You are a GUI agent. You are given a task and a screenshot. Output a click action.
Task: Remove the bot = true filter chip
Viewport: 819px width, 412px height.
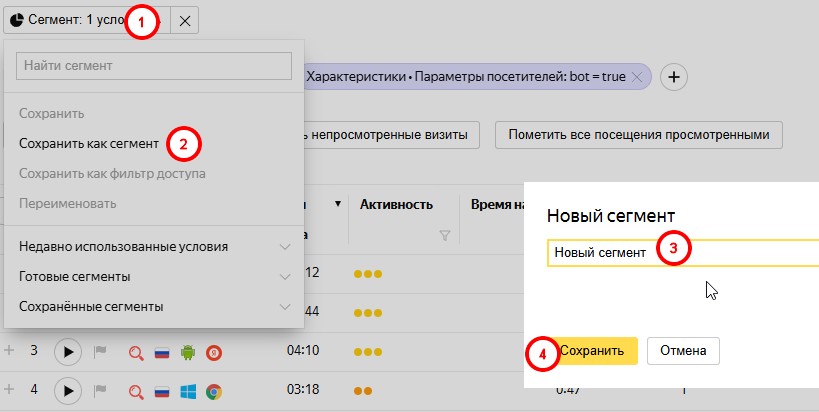coord(637,77)
